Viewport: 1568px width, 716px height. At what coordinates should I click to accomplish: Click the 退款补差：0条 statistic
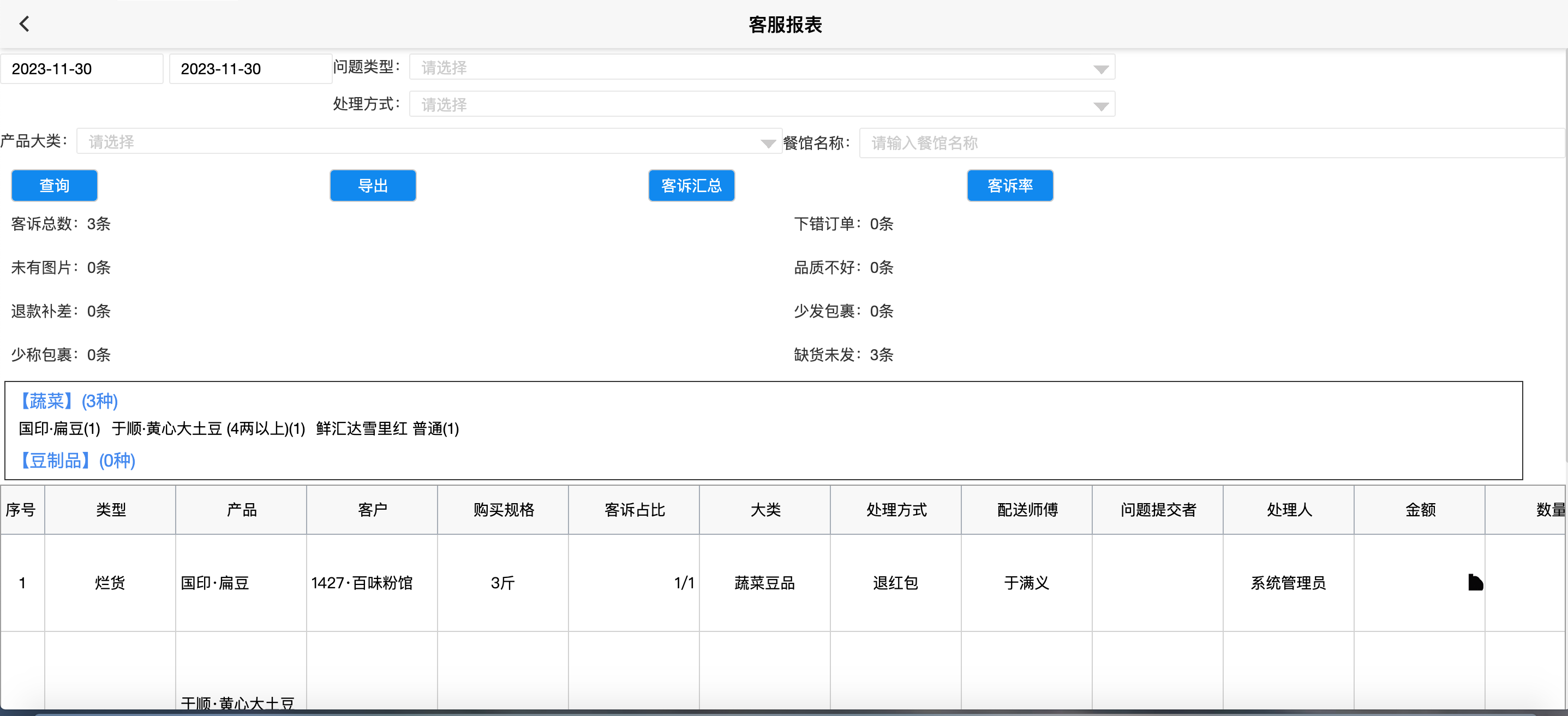(61, 312)
